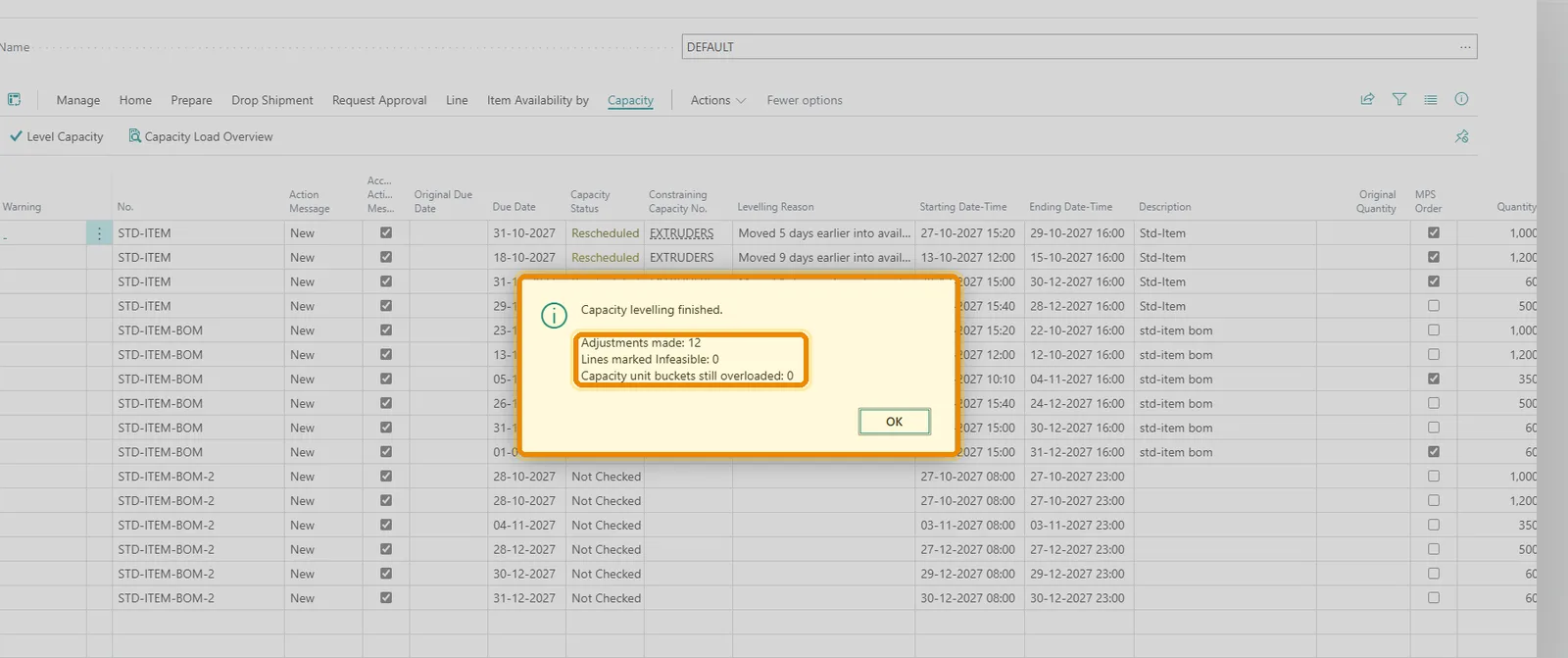Toggle Accept Action checkbox for STD-ITEM-BOM-2 due 31-12-2027
This screenshot has height=658, width=1568.
[386, 597]
